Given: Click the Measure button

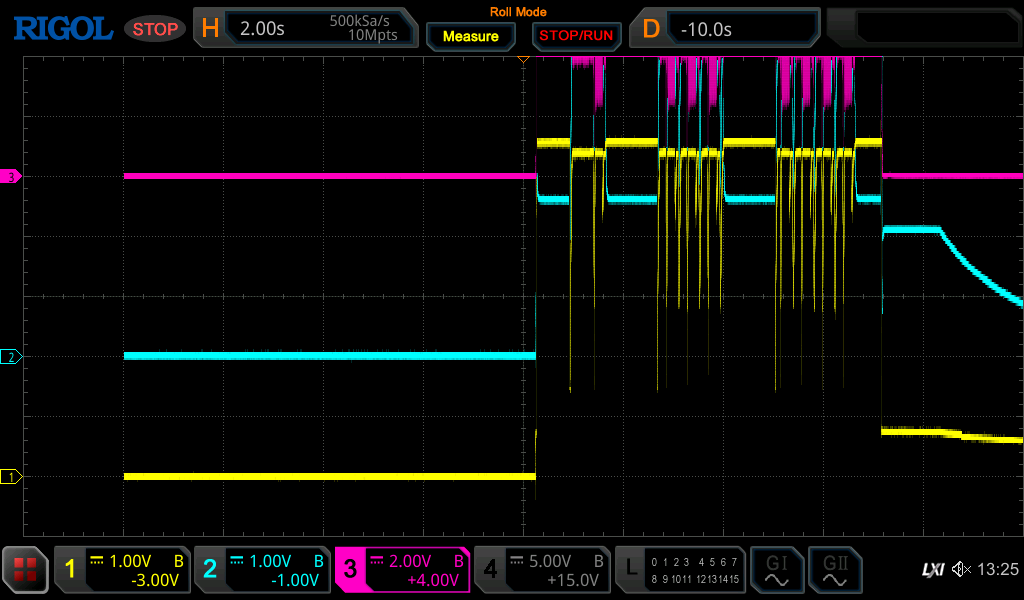Looking at the screenshot, I should coord(471,36).
